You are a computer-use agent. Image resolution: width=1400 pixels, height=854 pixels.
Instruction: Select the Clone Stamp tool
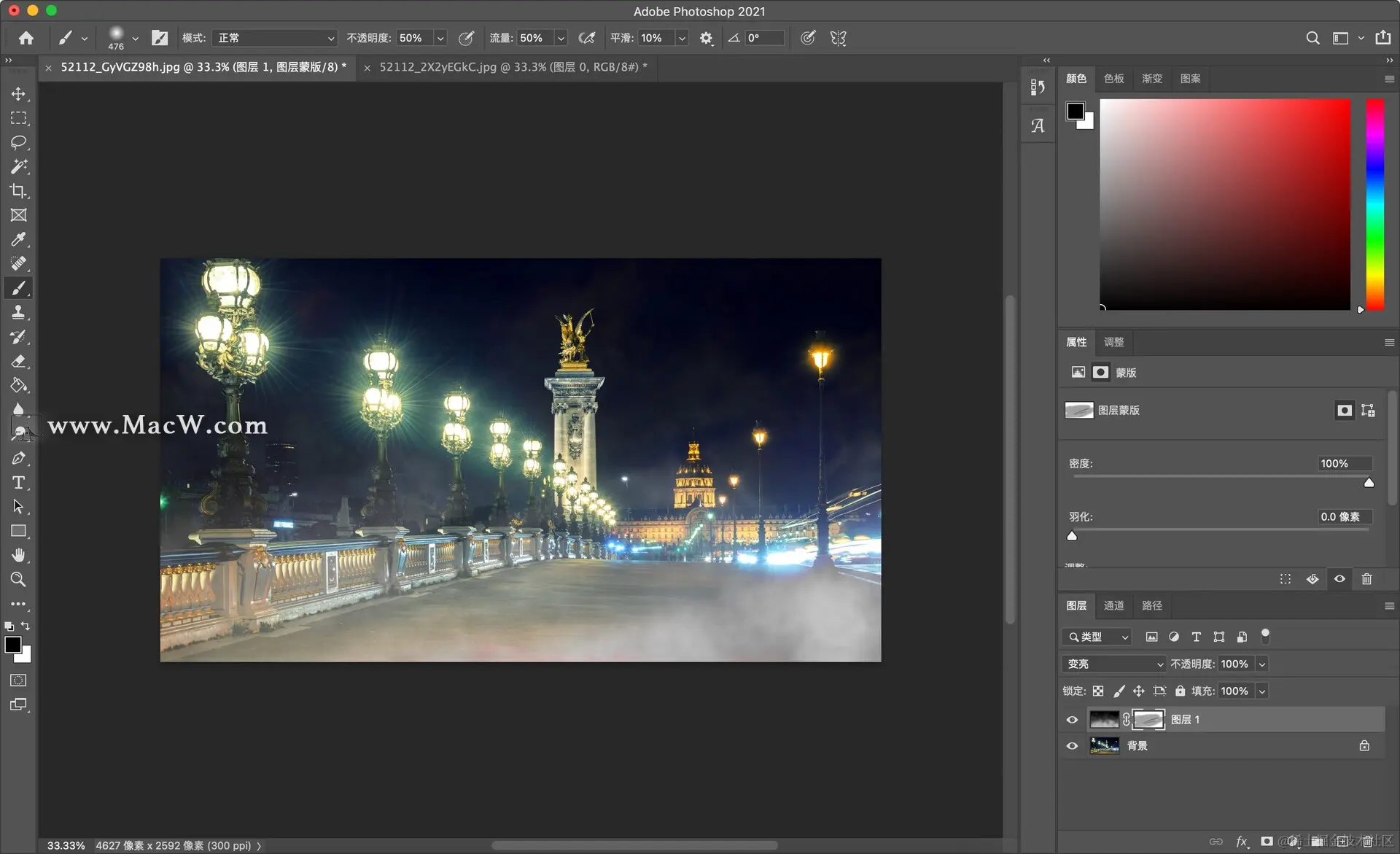pos(18,313)
